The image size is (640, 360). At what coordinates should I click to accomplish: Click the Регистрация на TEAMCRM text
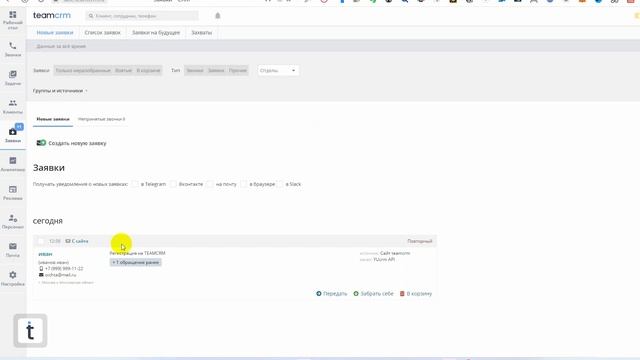point(138,253)
